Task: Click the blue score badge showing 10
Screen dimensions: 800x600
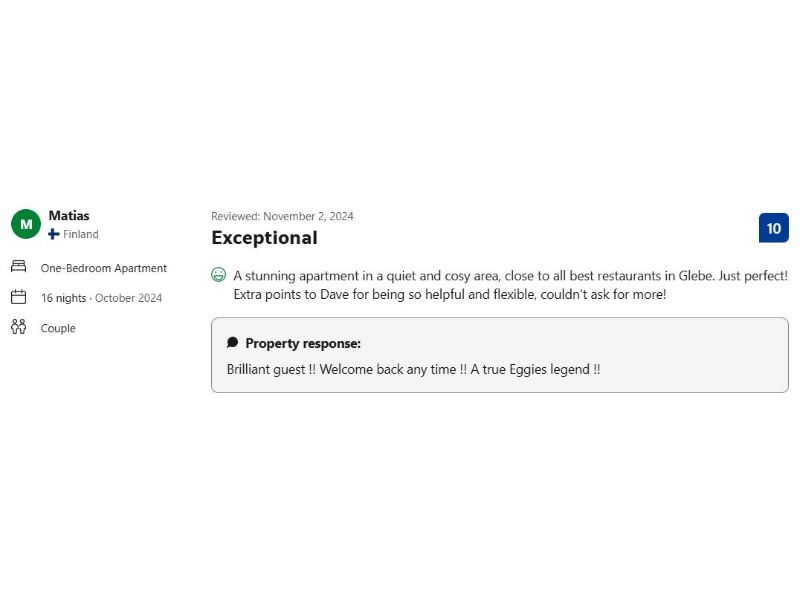Action: (773, 228)
